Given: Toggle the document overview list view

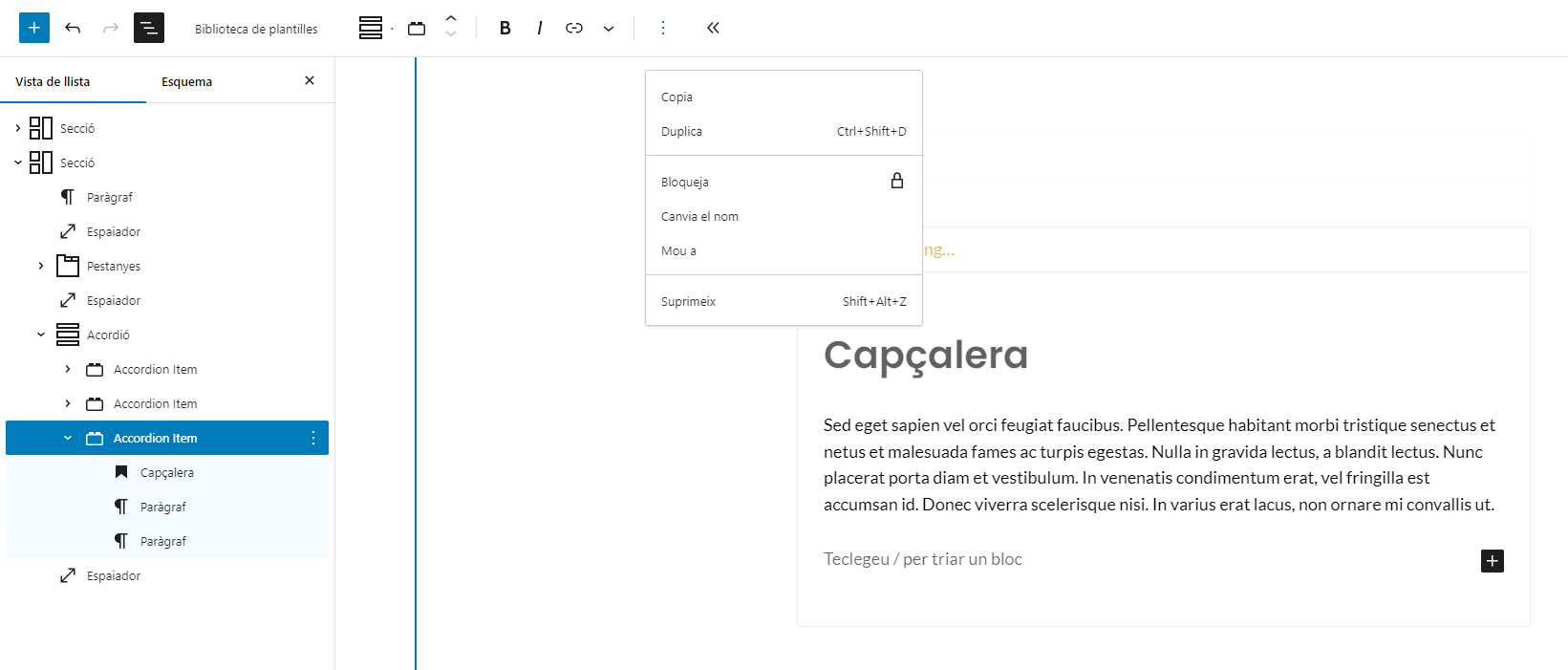Looking at the screenshot, I should pos(149,28).
